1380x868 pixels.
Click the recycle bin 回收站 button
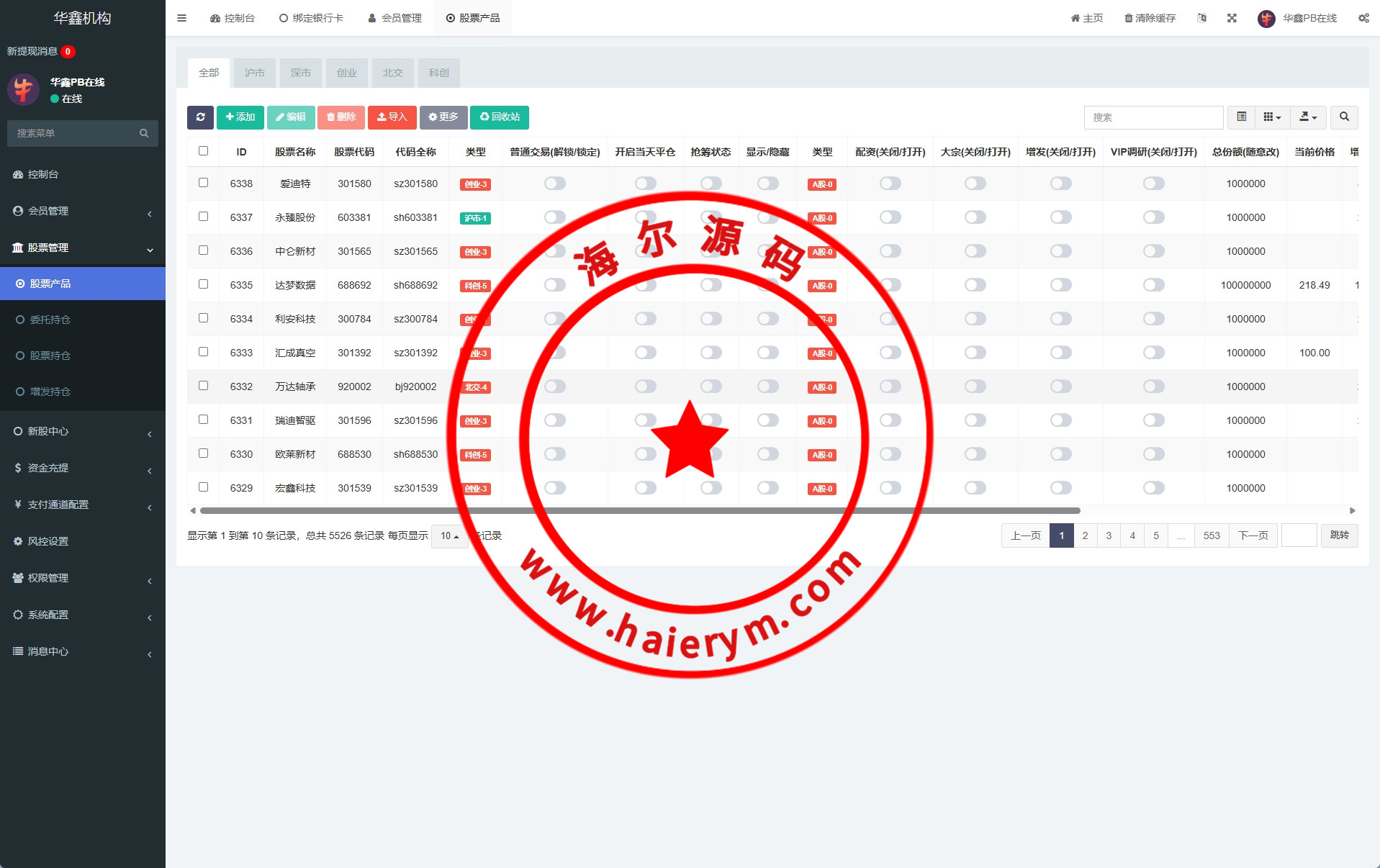(x=500, y=117)
